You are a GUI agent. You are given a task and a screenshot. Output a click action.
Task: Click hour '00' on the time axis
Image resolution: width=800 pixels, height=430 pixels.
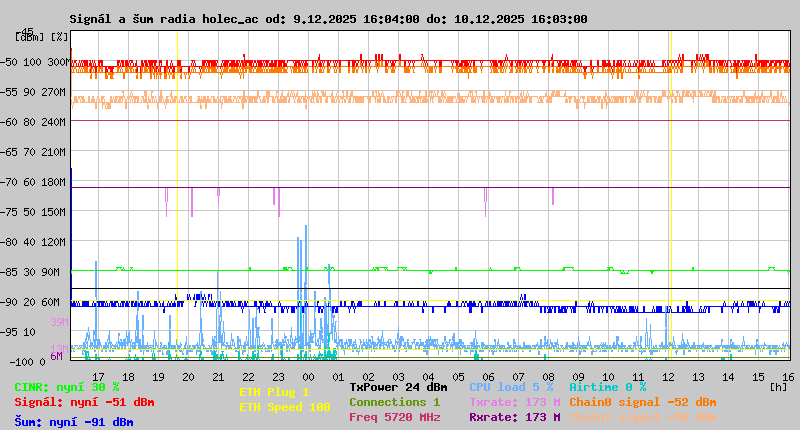308,377
